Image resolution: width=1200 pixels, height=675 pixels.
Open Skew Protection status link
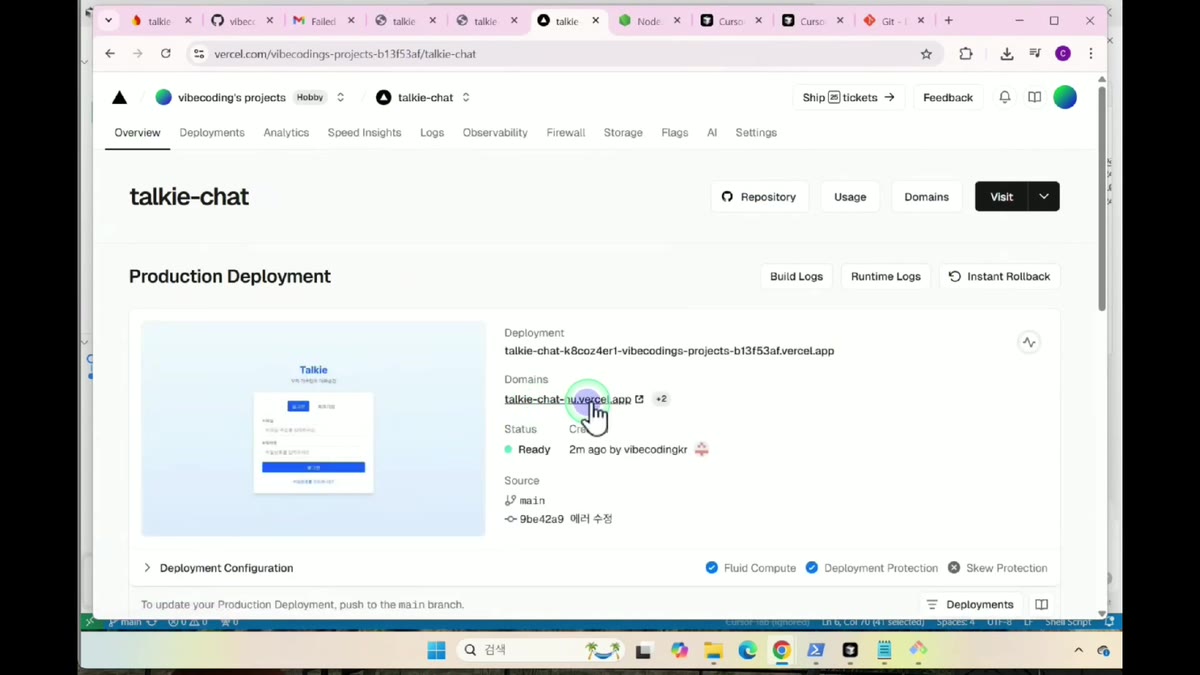998,568
